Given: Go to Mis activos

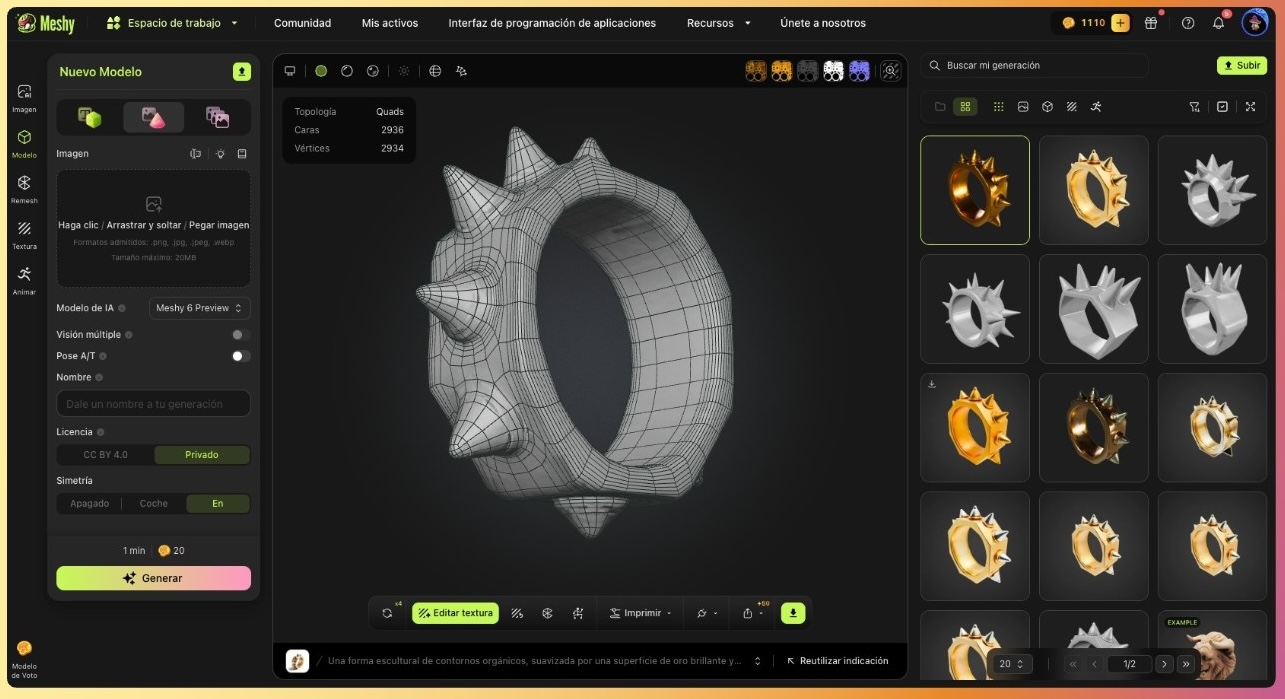Looking at the screenshot, I should coord(390,23).
